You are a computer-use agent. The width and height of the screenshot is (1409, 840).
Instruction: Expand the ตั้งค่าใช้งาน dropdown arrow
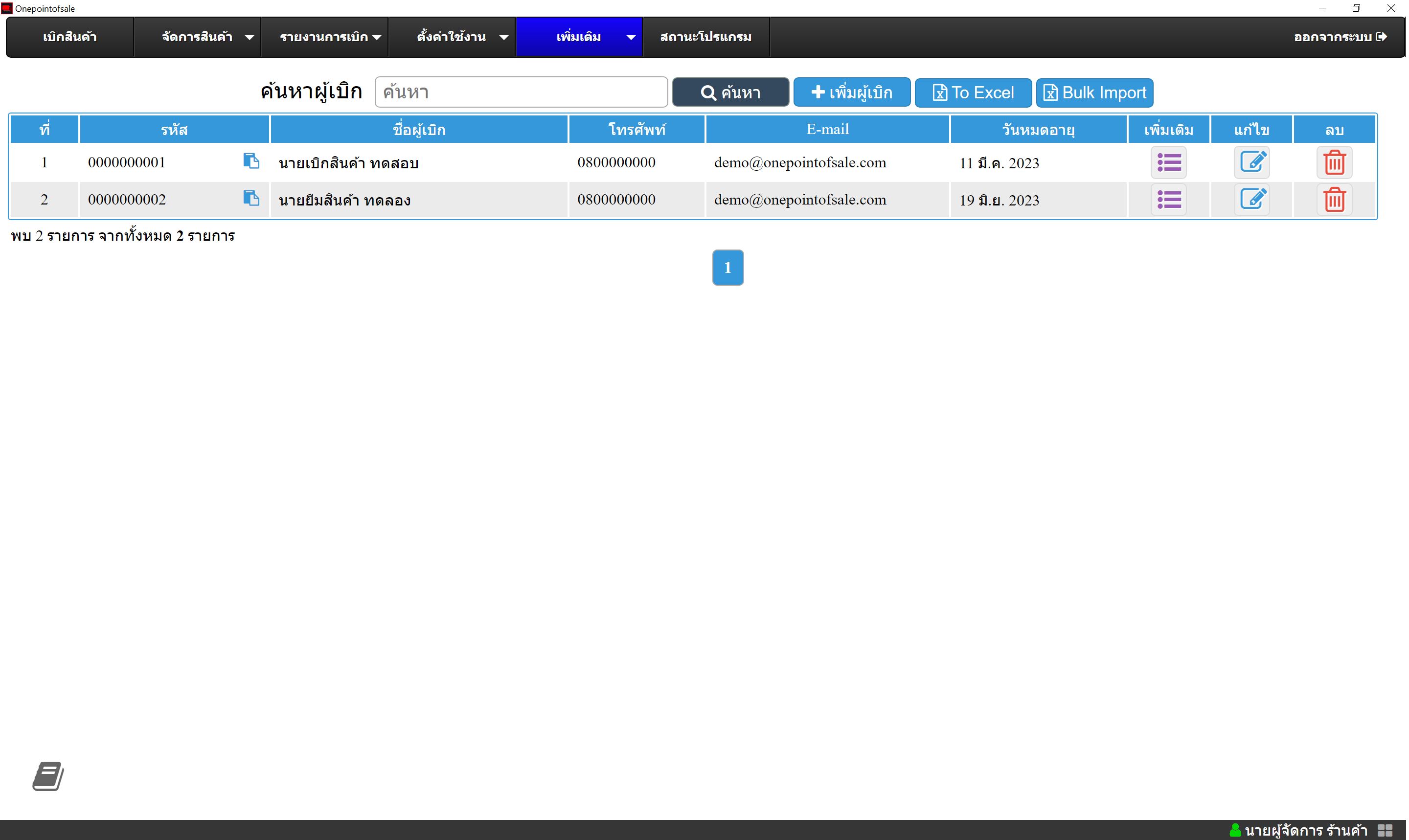click(x=503, y=37)
